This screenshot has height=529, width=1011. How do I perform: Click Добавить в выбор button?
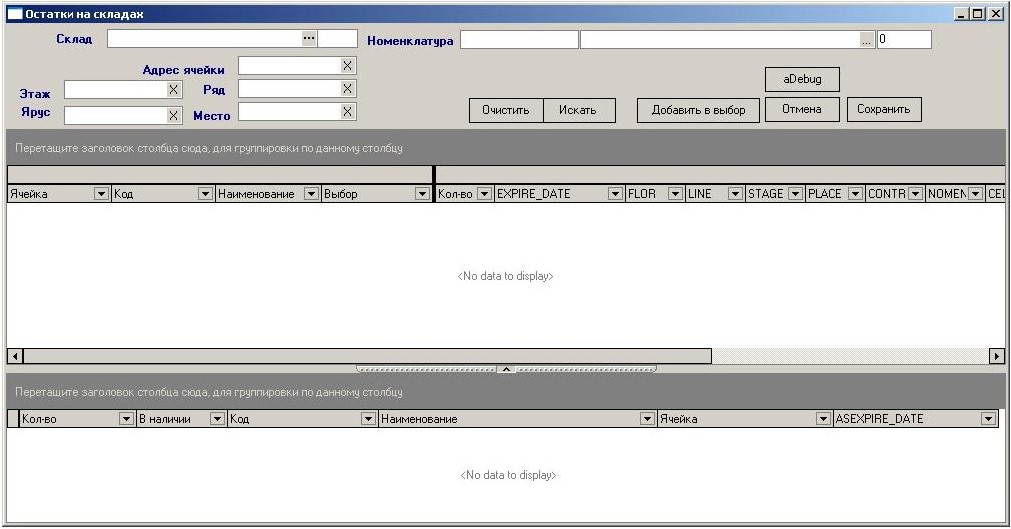(x=698, y=110)
